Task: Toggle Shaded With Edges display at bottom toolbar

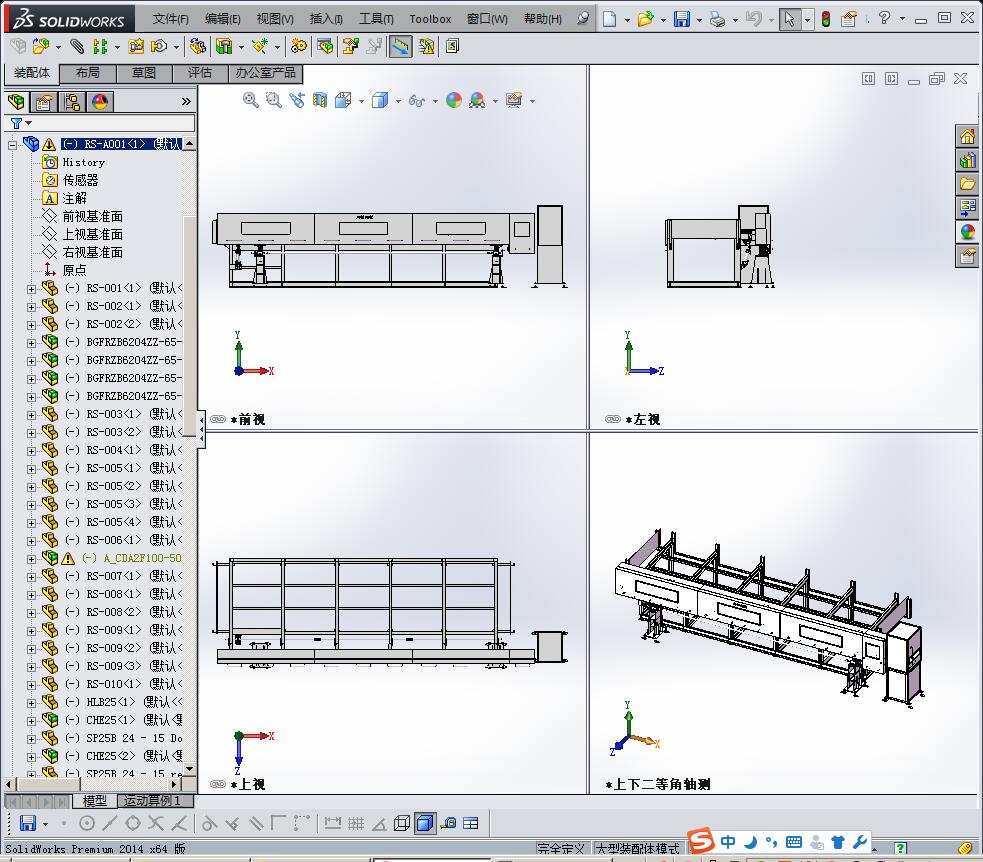Action: (x=425, y=823)
